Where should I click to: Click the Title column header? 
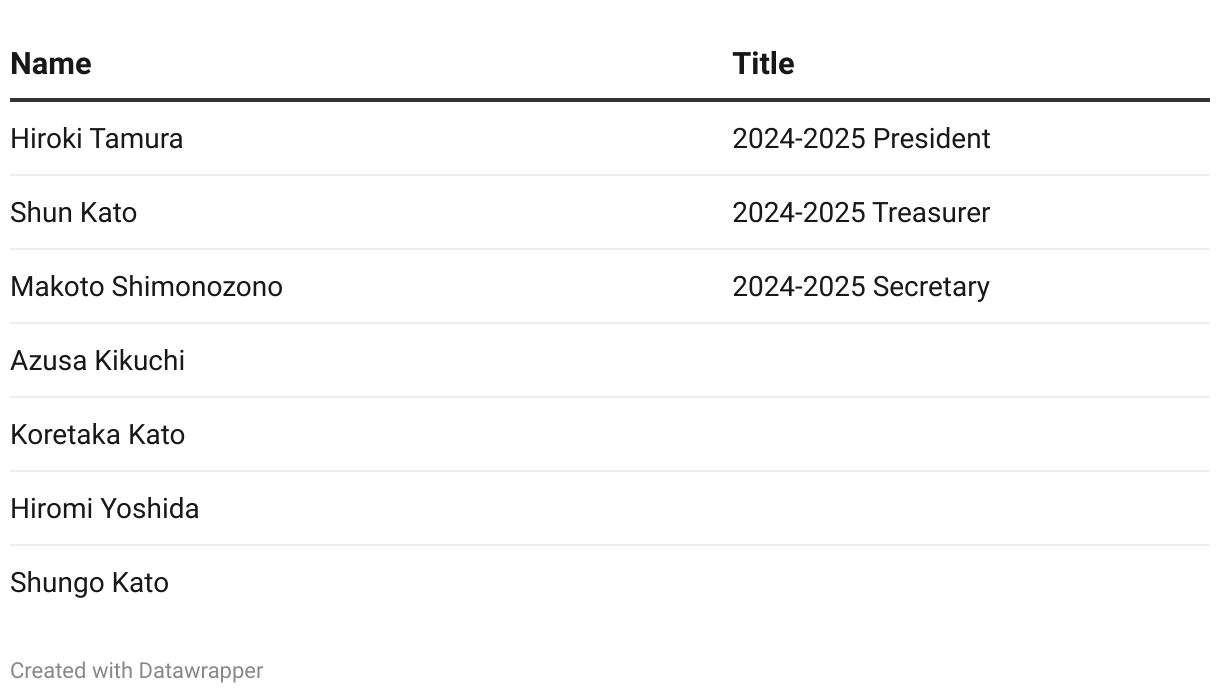[763, 64]
